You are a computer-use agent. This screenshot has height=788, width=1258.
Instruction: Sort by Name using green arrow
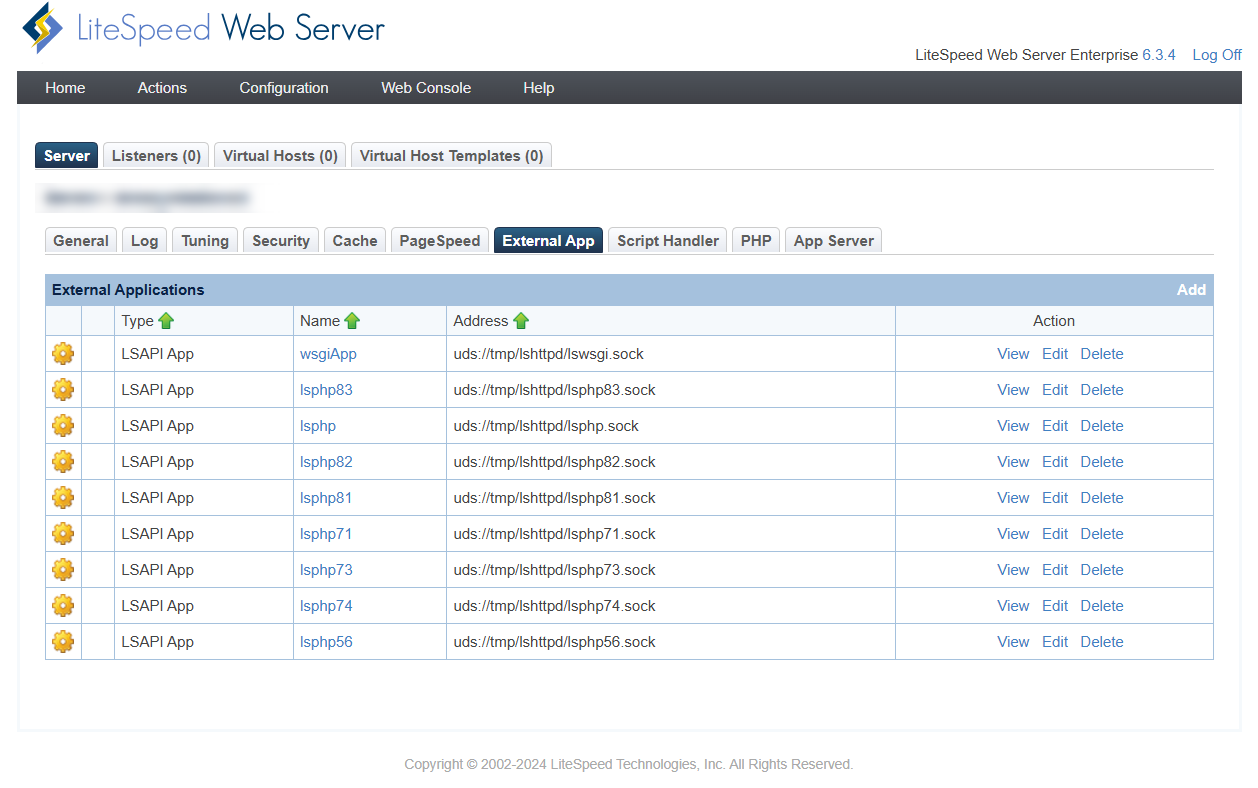click(x=352, y=321)
